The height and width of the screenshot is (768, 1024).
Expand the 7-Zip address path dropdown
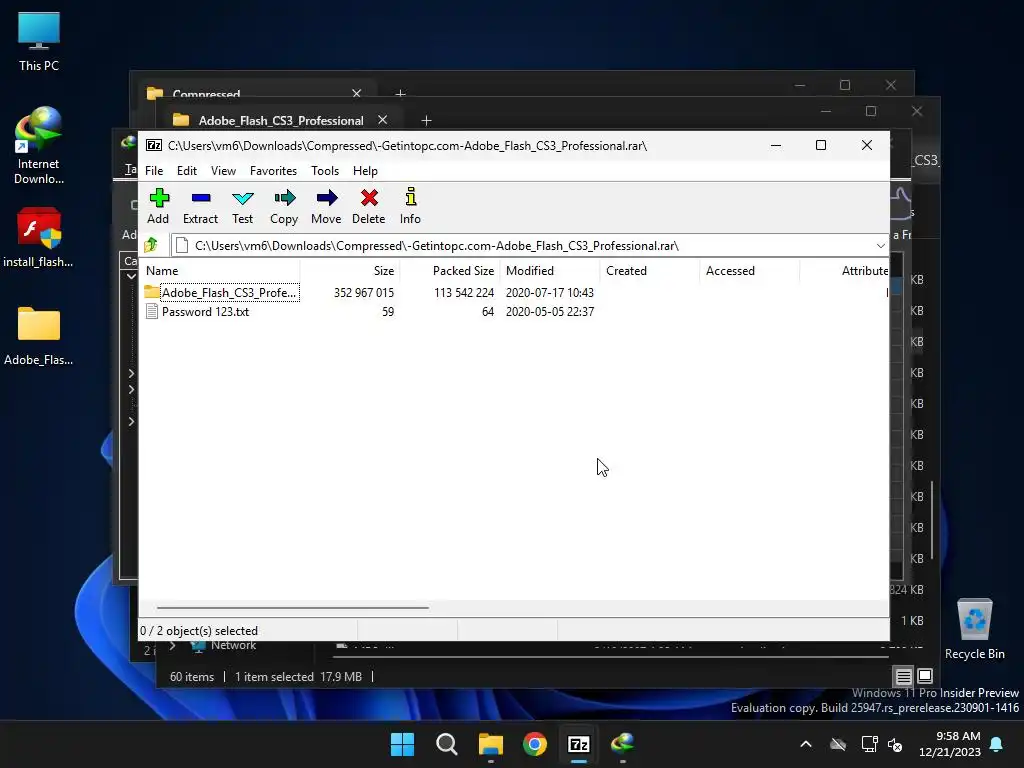pyautogui.click(x=880, y=246)
